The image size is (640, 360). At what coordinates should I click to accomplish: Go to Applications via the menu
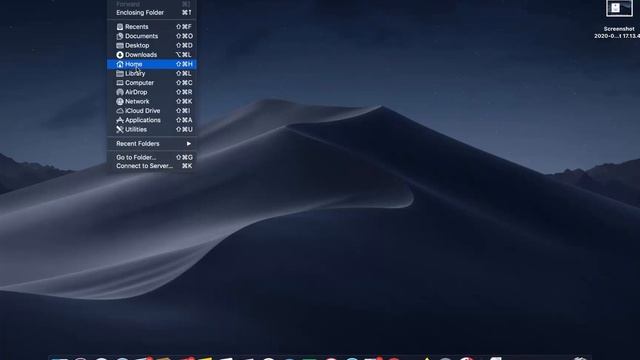point(152,120)
